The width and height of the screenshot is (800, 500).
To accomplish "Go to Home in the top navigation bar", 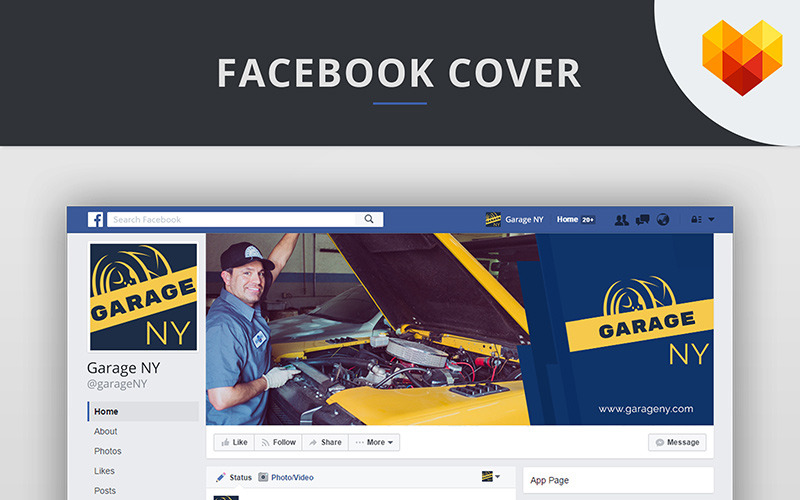I will [567, 219].
